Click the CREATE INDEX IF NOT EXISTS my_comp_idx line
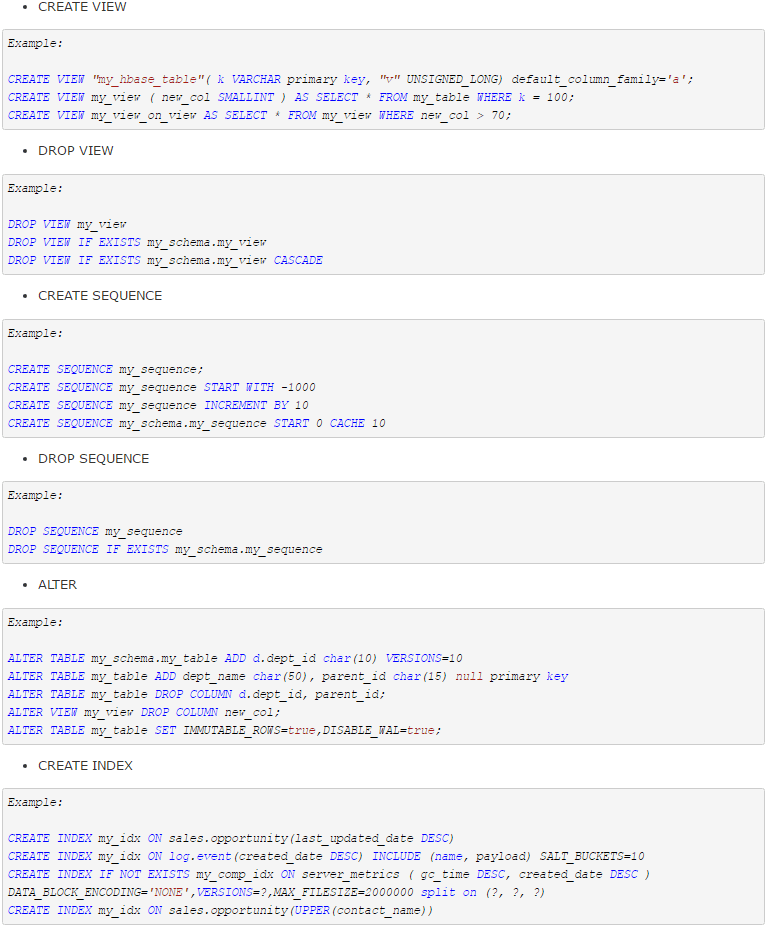This screenshot has height=929, width=769. (328, 874)
